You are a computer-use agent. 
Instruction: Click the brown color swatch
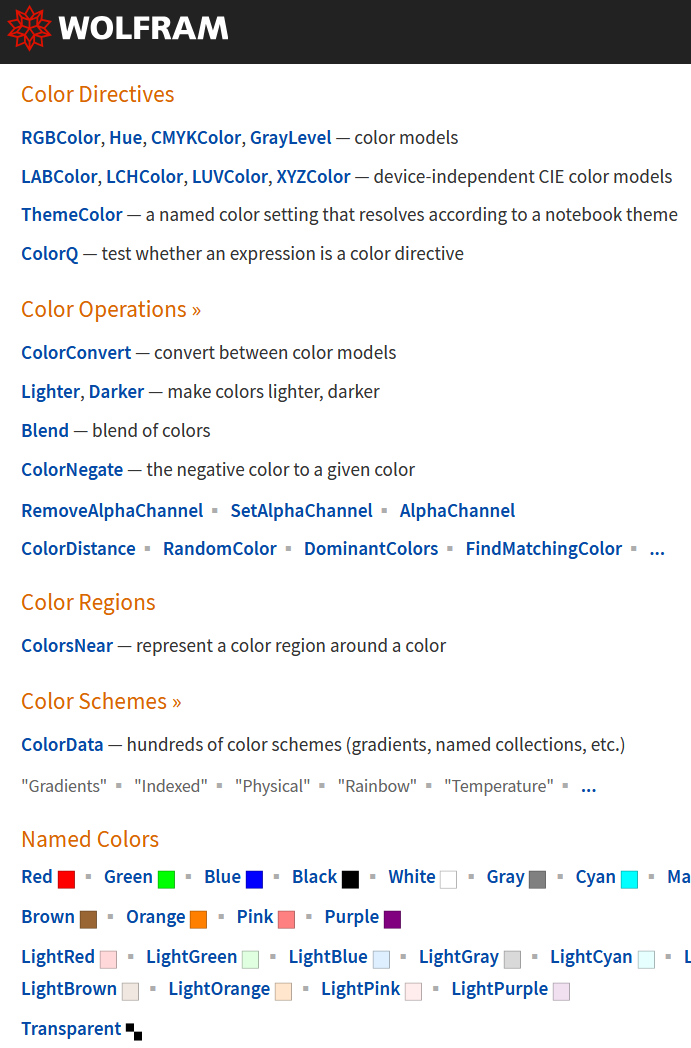point(88,919)
